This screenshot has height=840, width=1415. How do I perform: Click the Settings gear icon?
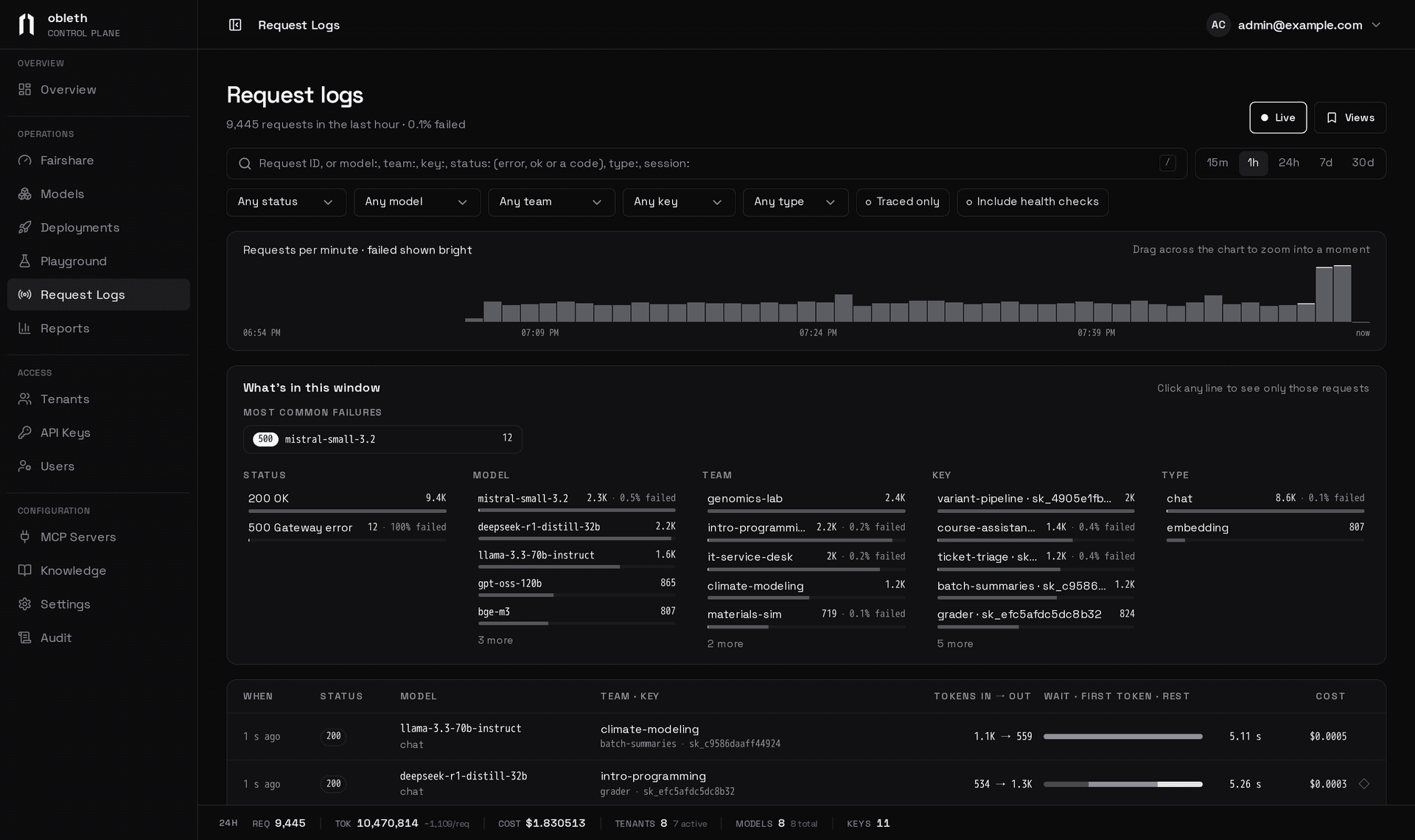coord(25,603)
